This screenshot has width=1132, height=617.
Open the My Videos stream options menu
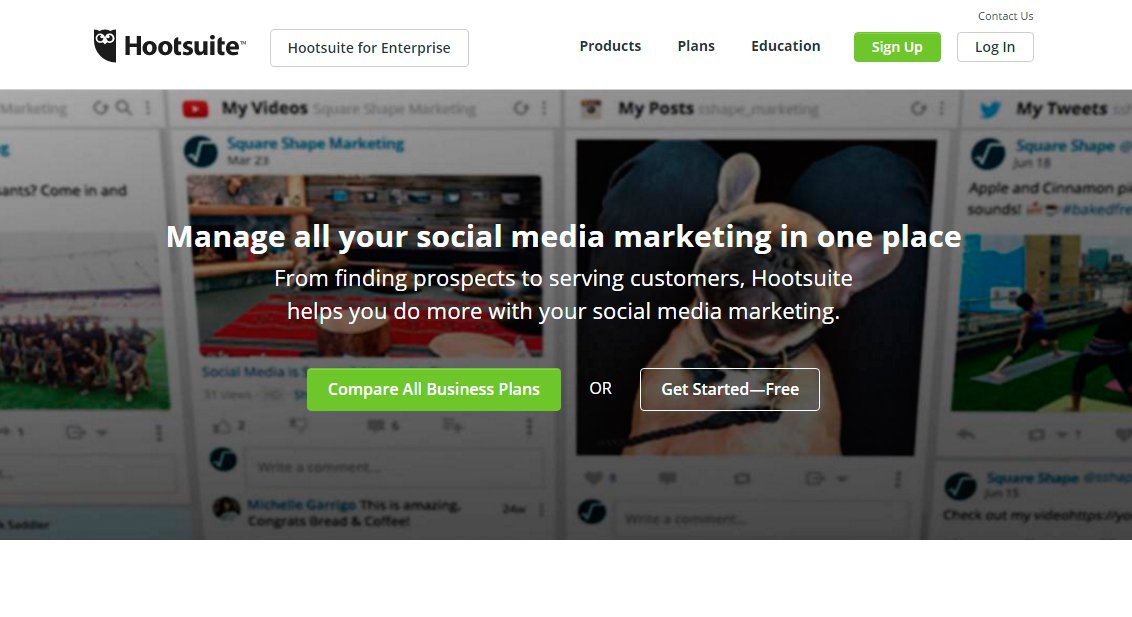[x=543, y=107]
